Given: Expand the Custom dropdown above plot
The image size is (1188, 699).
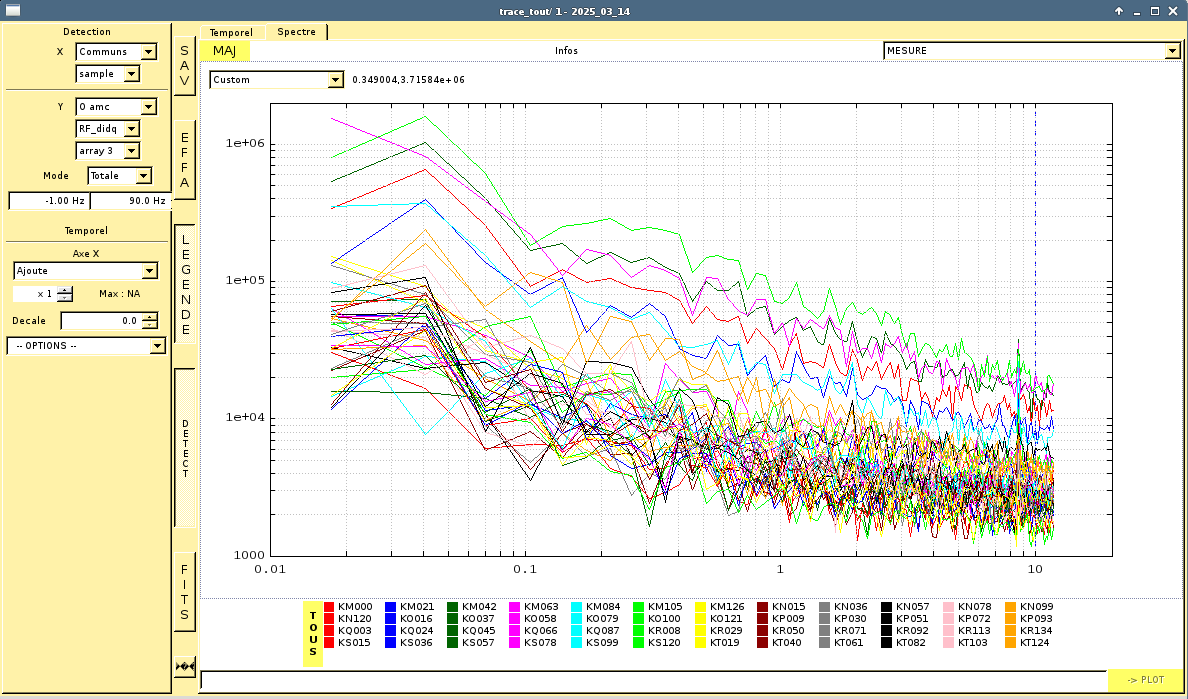Looking at the screenshot, I should tap(276, 80).
